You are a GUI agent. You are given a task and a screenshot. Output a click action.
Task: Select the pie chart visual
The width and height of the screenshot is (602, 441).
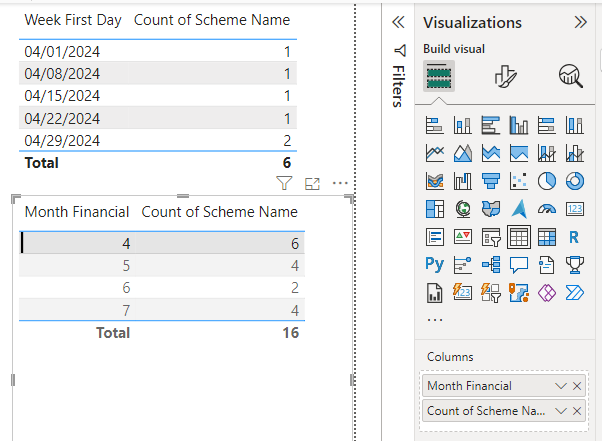(x=547, y=181)
